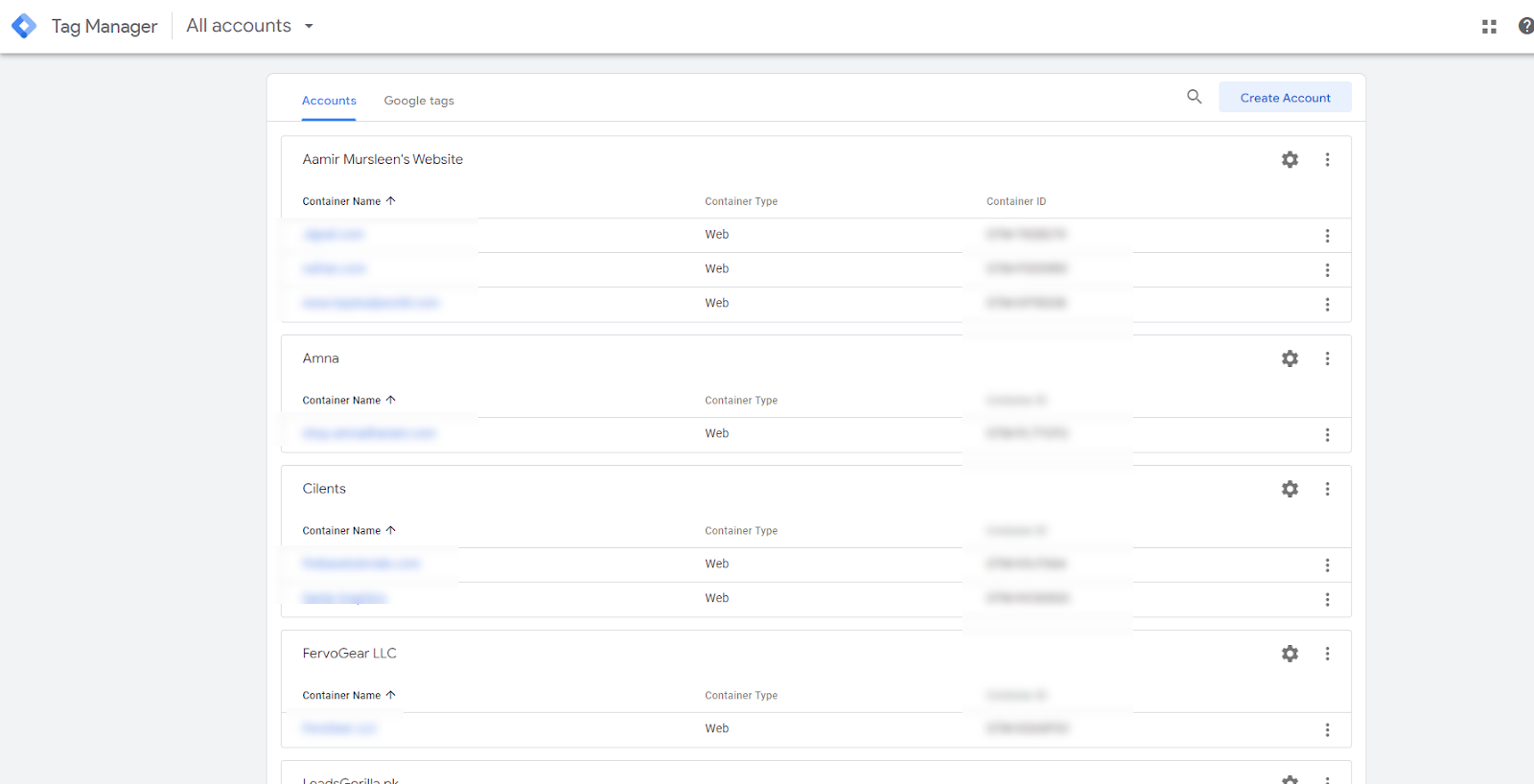The width and height of the screenshot is (1534, 784).
Task: Click the Web type cell in FervoGear LLC's row
Action: [x=717, y=729]
